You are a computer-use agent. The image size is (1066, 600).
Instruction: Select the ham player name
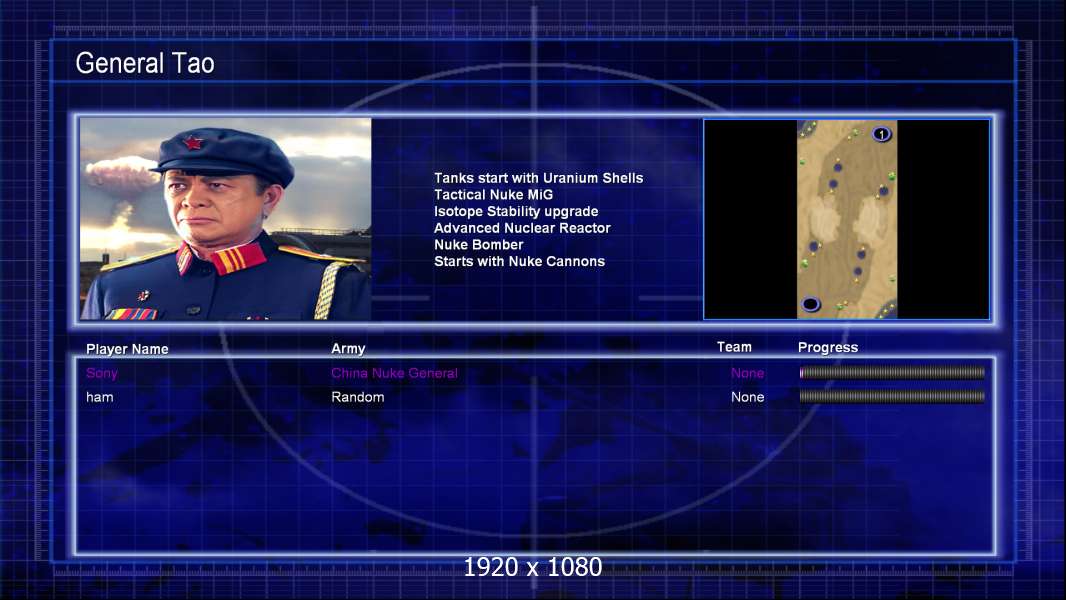point(100,397)
